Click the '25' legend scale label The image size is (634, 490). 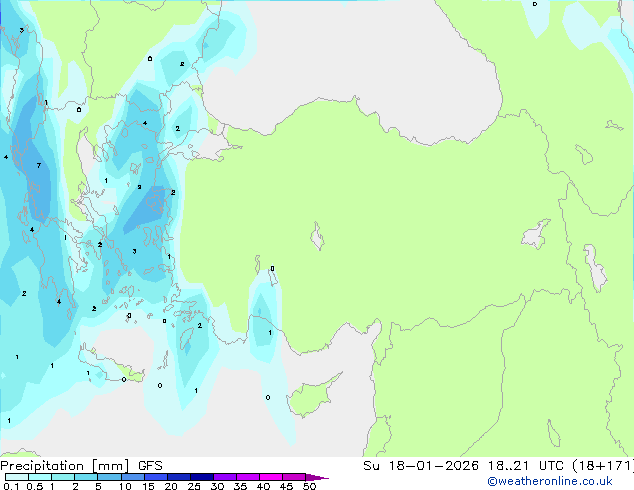[194, 486]
